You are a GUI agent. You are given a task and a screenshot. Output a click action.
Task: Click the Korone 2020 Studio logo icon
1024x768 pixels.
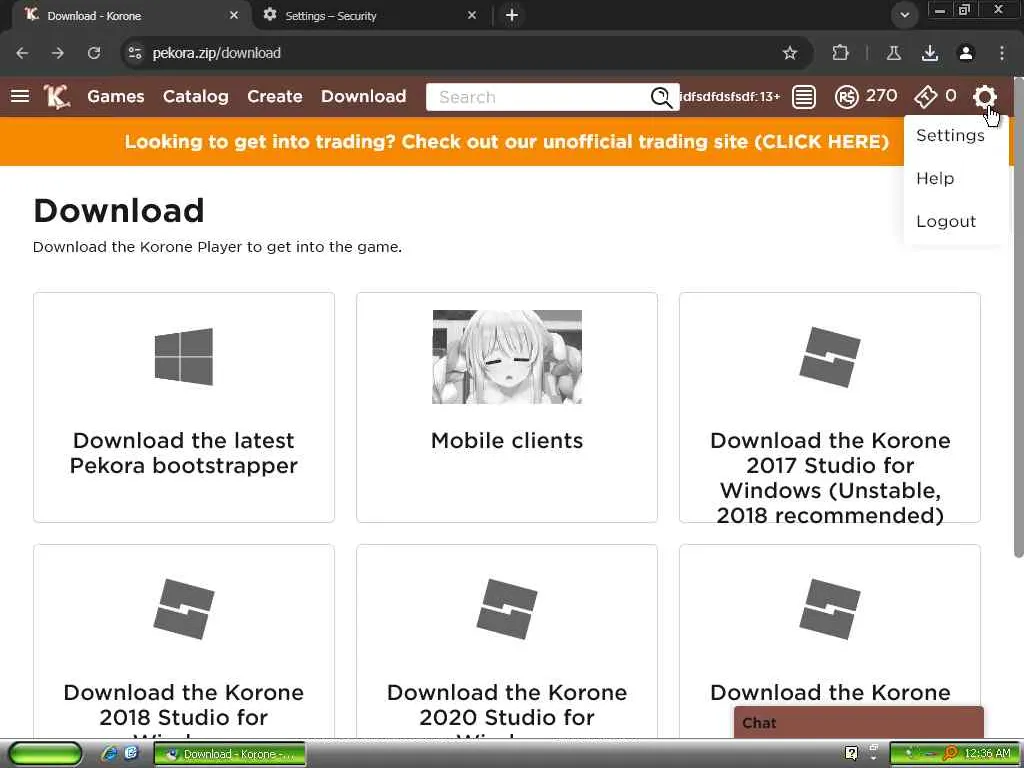507,609
